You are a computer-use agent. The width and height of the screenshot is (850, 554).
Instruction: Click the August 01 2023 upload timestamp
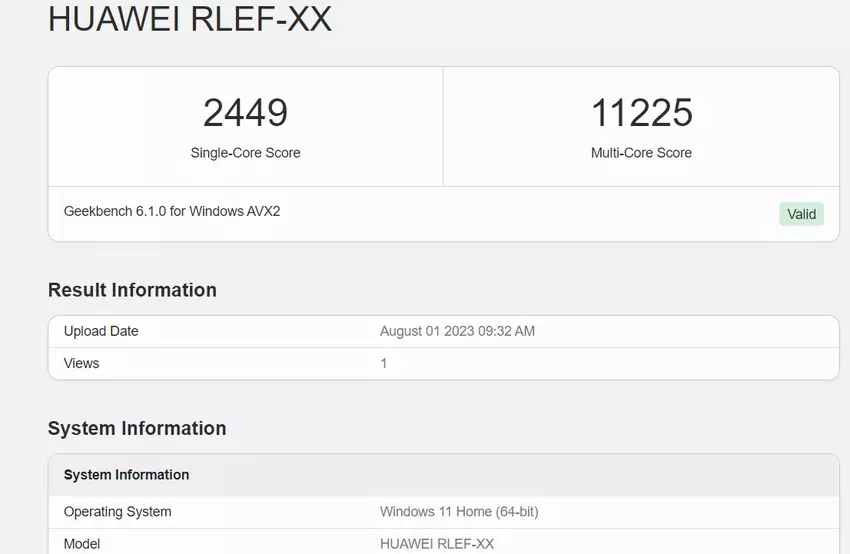tap(457, 331)
